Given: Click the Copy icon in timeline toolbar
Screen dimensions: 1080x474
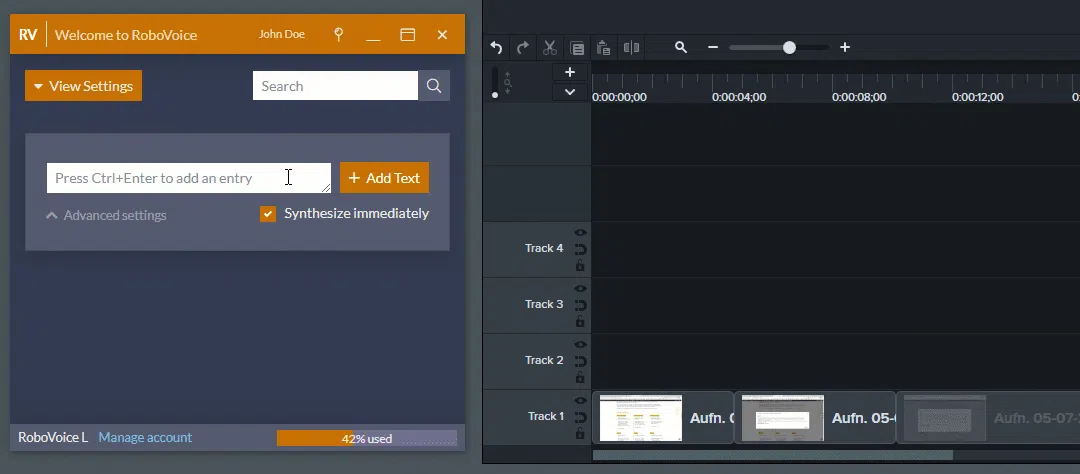Looking at the screenshot, I should 577,48.
